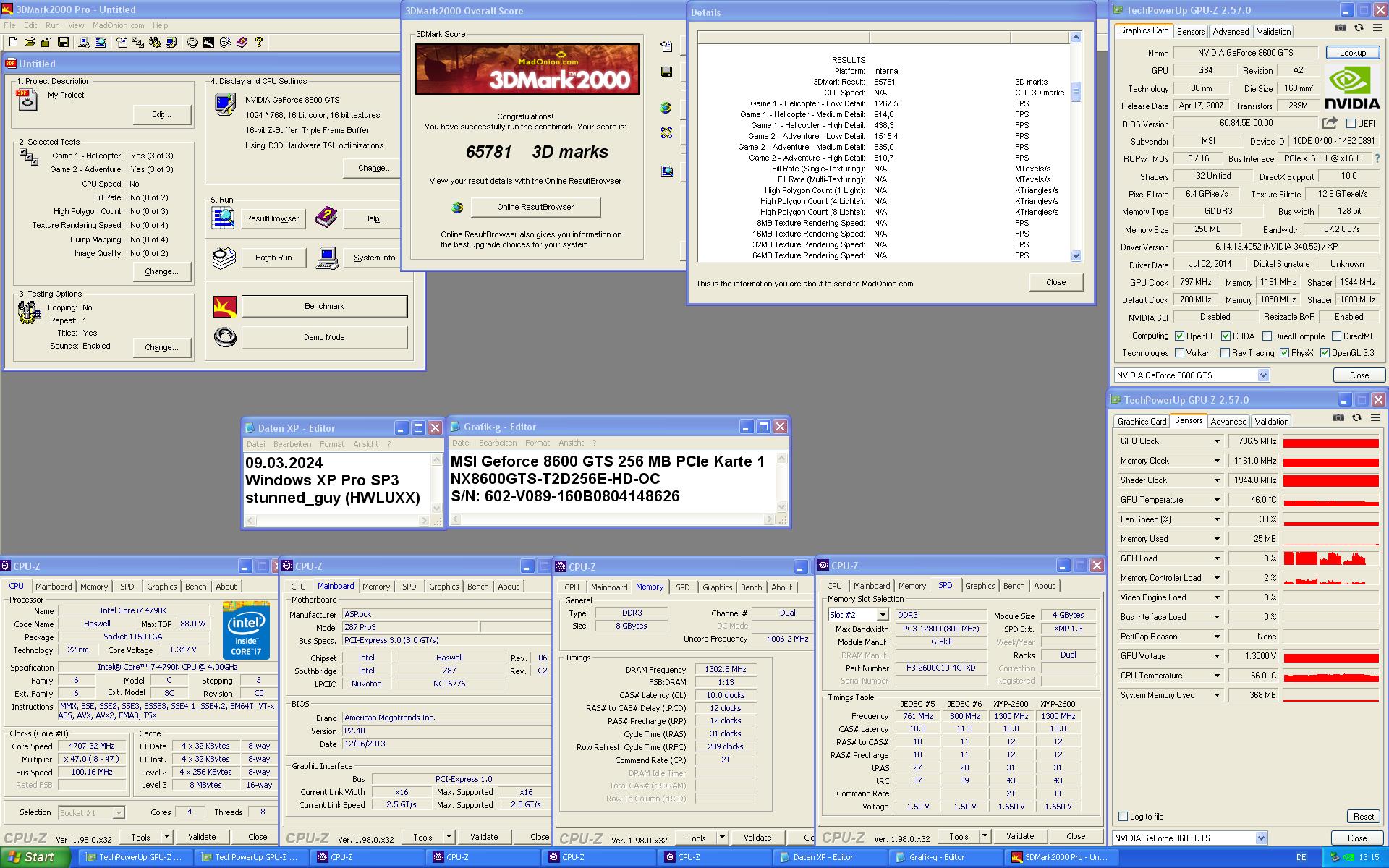Open Run menu in 3DMark2000
This screenshot has height=868, width=1389.
52,25
